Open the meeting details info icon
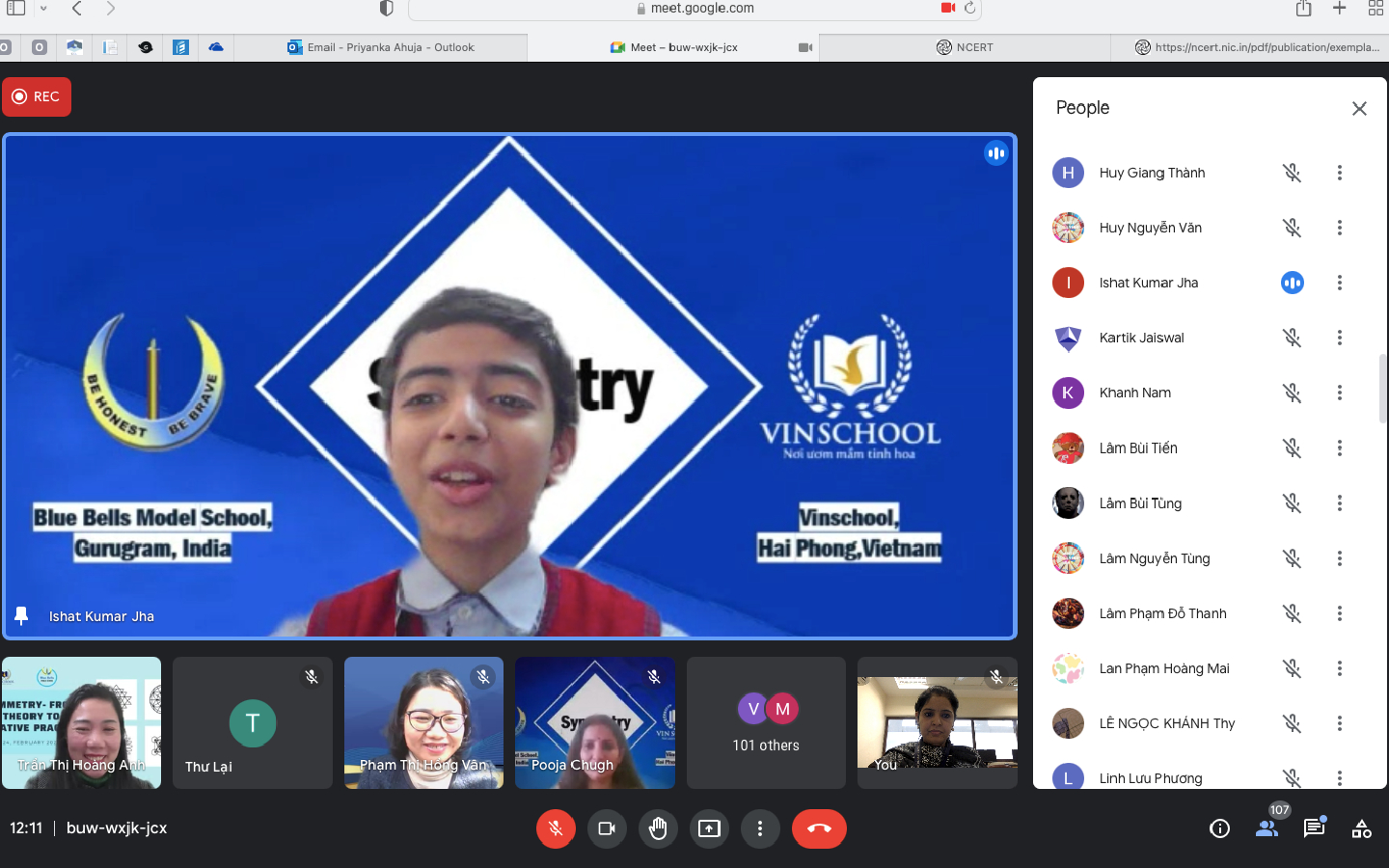The image size is (1389, 868). coord(1220,828)
